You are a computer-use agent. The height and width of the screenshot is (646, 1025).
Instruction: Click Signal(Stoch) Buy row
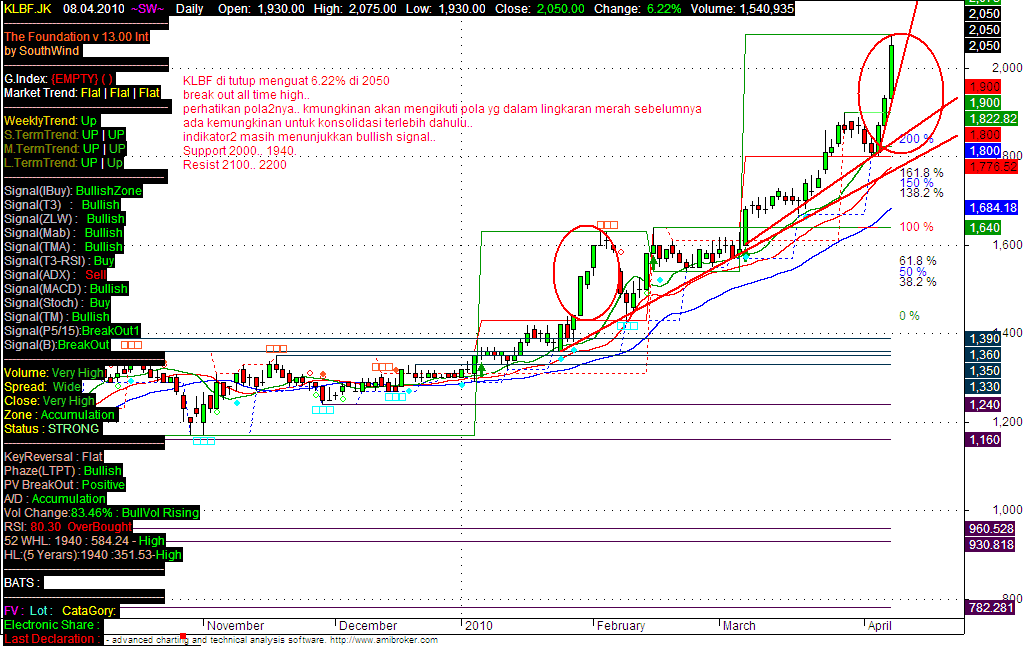click(x=57, y=303)
